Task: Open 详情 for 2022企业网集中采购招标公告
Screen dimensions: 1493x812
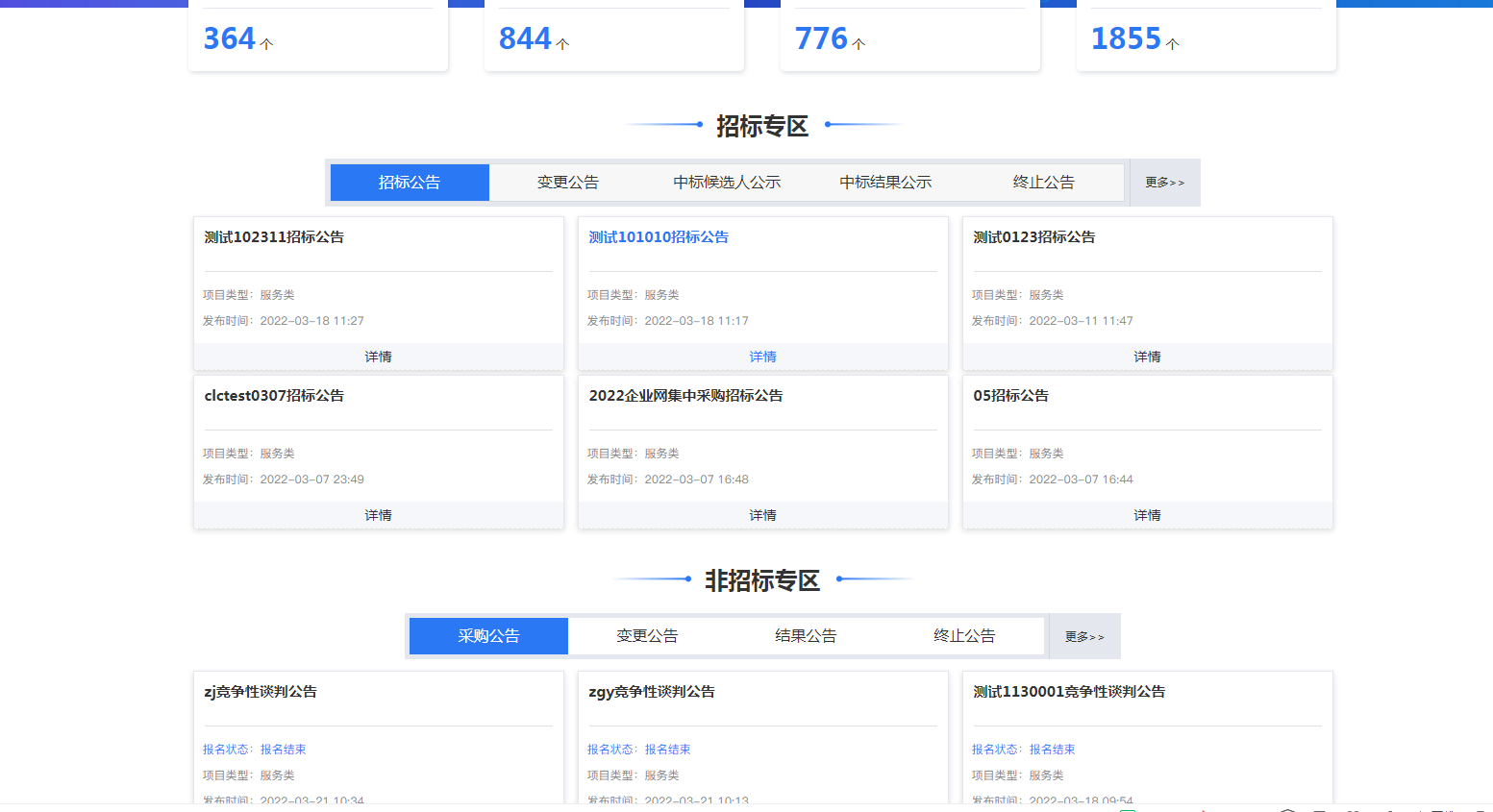Action: click(762, 514)
